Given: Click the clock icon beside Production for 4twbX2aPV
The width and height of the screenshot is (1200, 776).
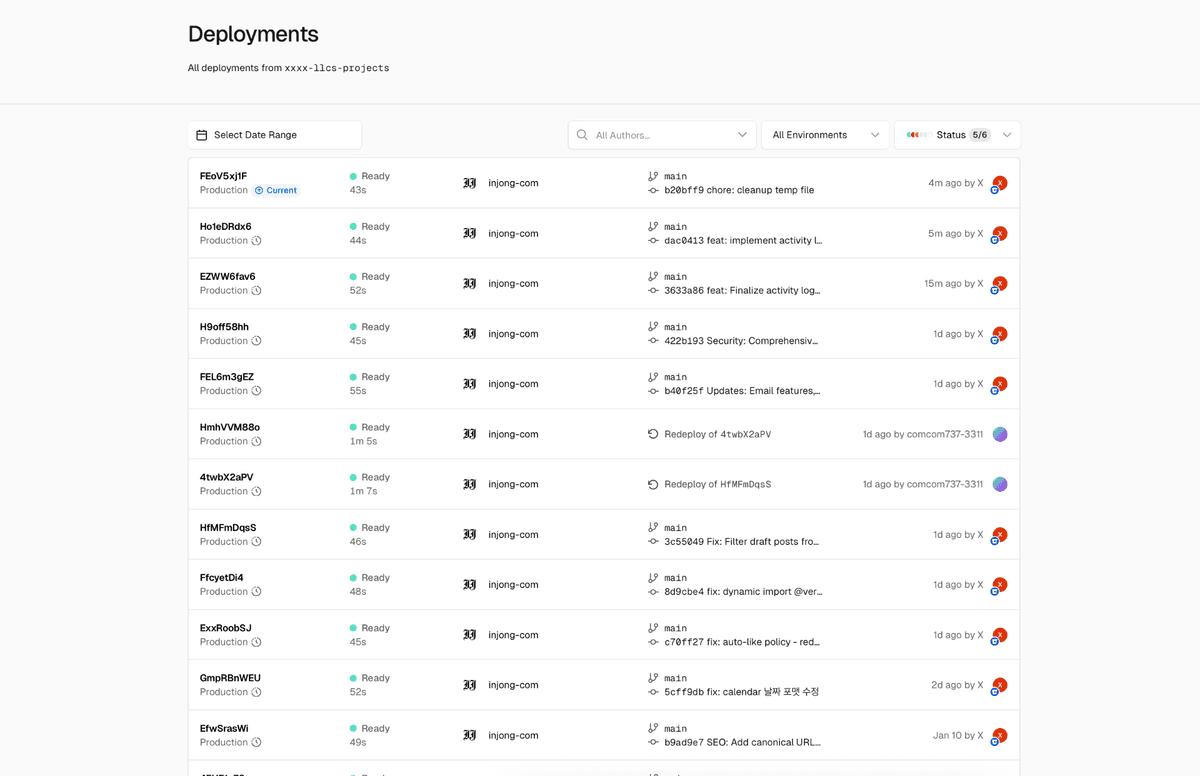Looking at the screenshot, I should [256, 491].
